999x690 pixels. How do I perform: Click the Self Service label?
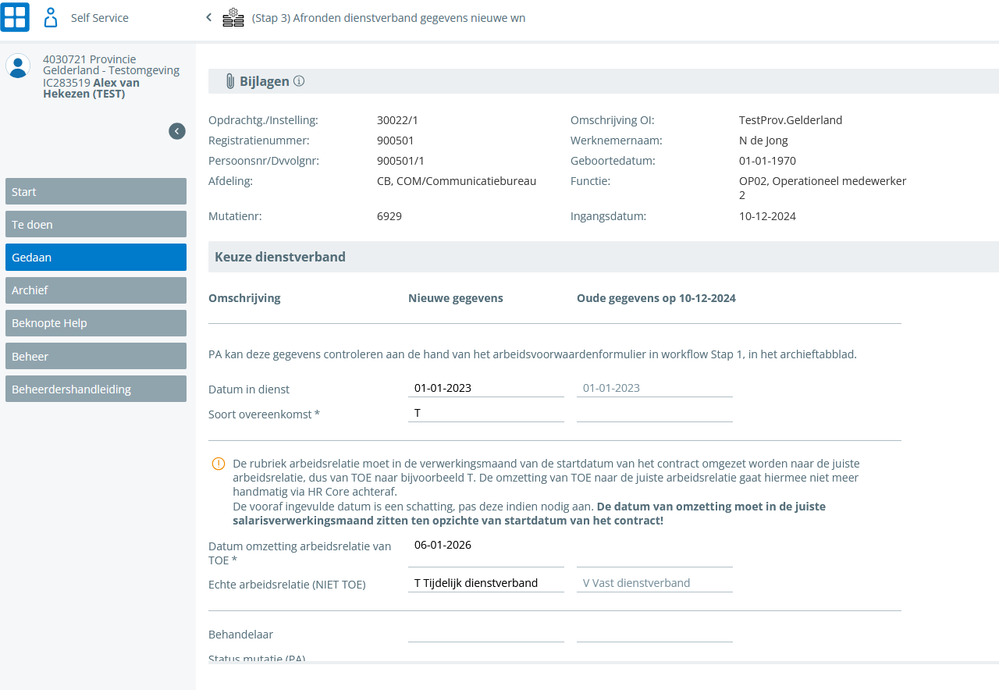[99, 18]
